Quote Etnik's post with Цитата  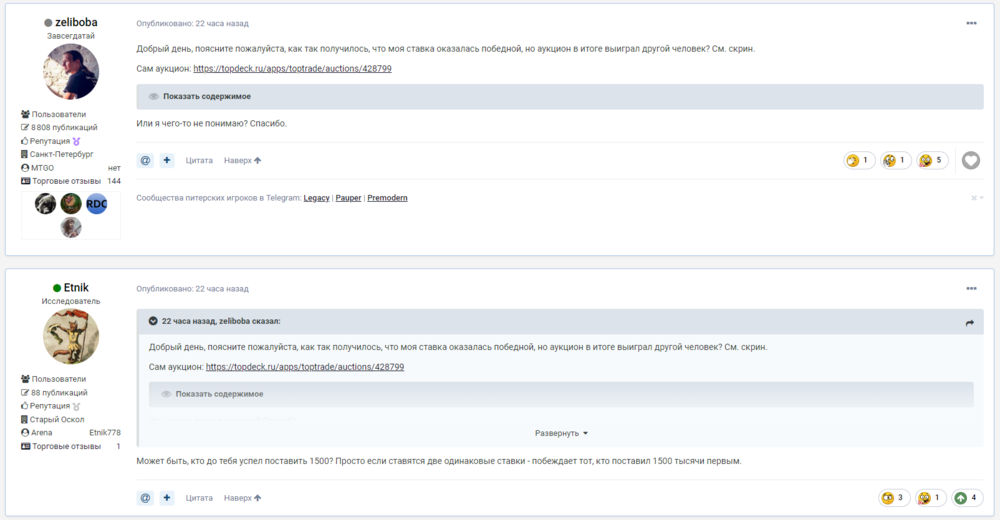coord(199,498)
